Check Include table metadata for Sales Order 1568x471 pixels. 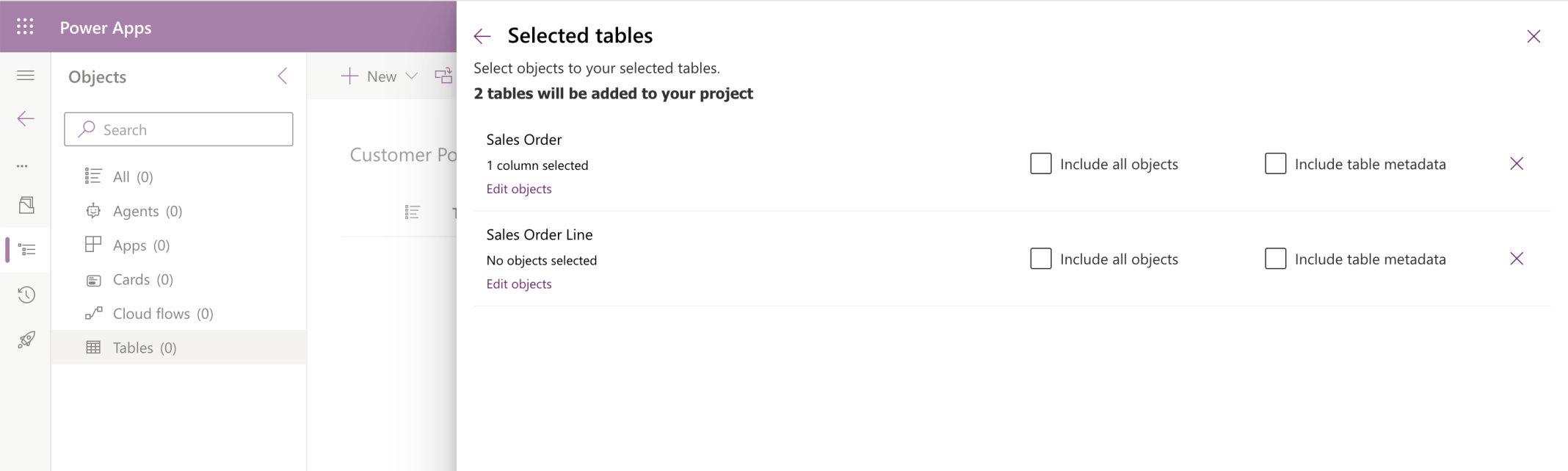[x=1275, y=164]
